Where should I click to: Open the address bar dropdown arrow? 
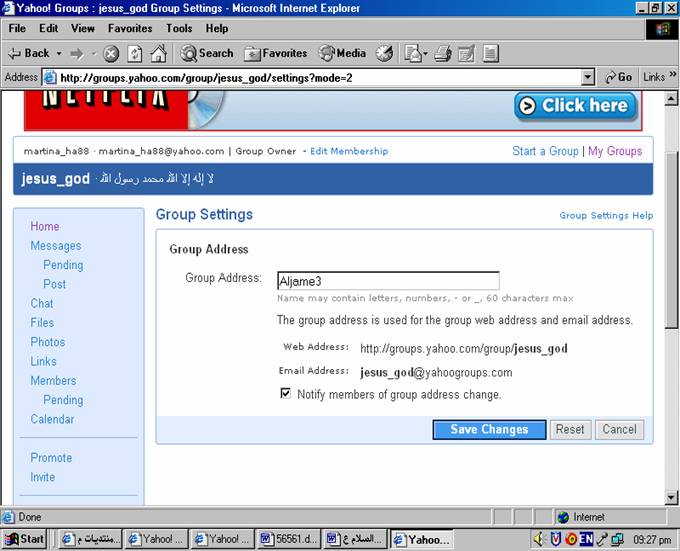(587, 78)
